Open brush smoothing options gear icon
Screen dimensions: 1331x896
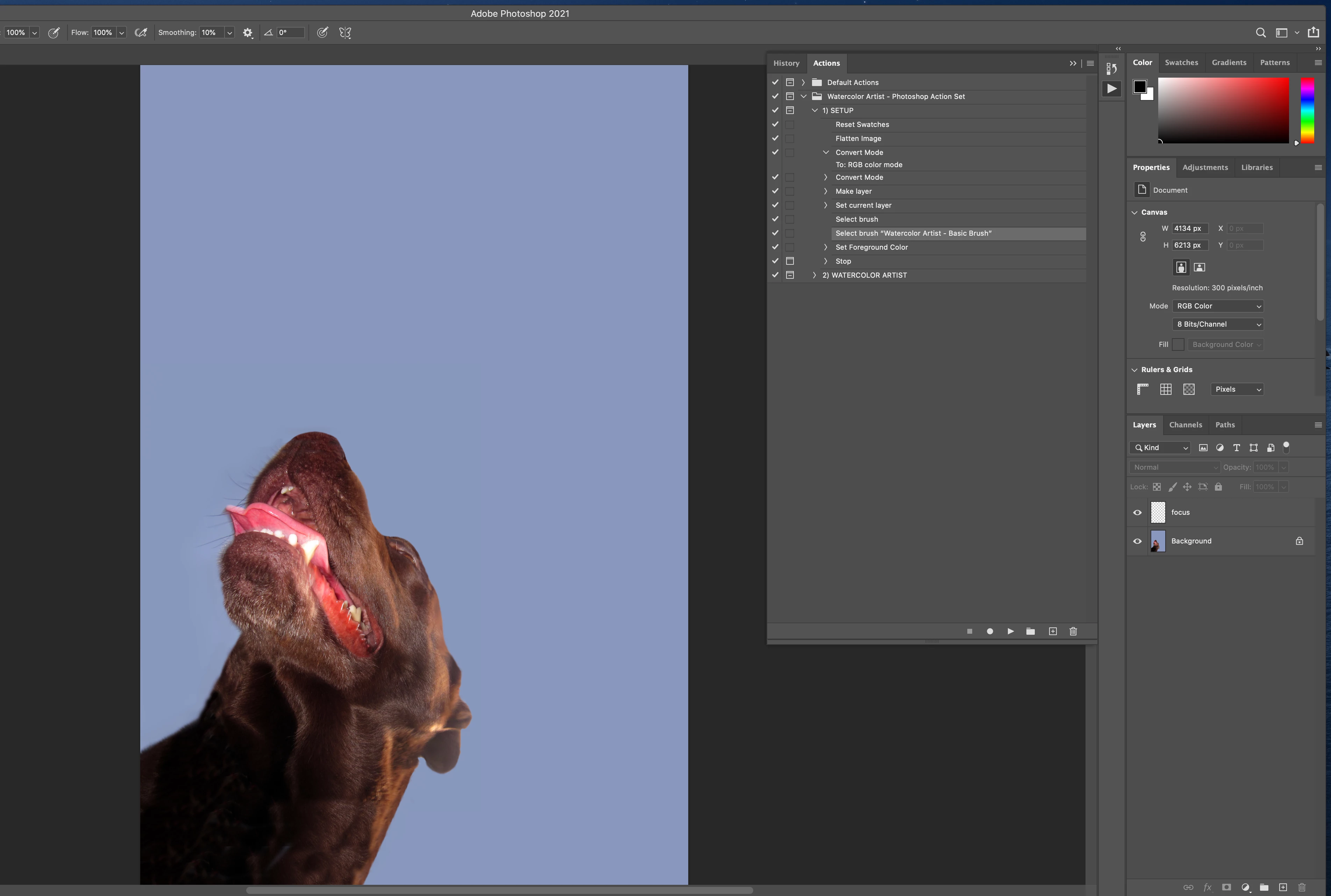(x=247, y=33)
